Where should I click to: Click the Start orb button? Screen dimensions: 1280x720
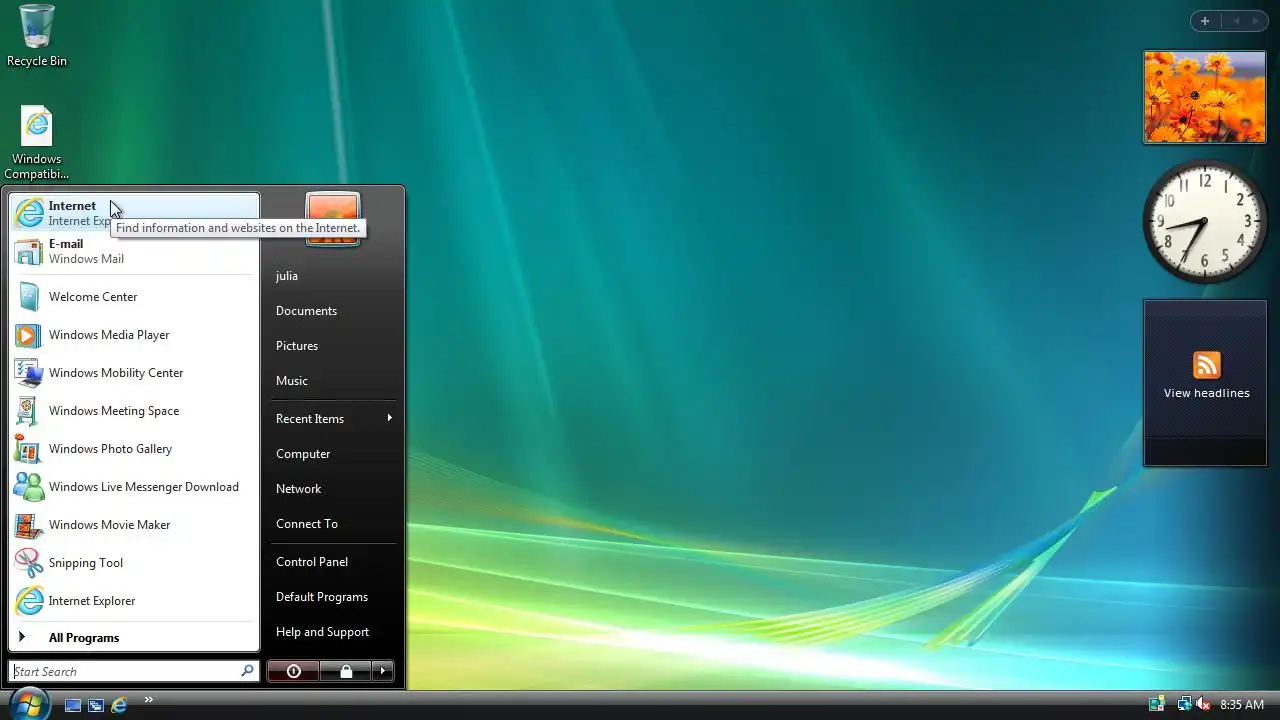coord(29,703)
